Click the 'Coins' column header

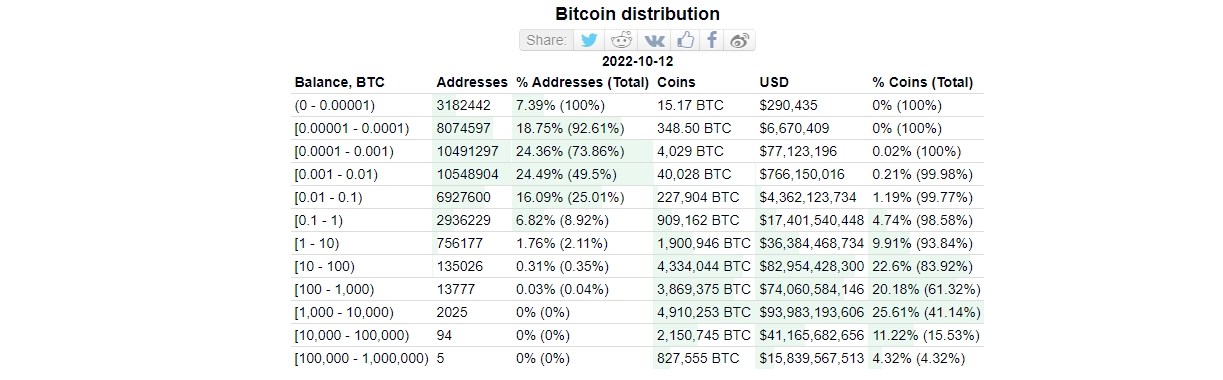(676, 82)
